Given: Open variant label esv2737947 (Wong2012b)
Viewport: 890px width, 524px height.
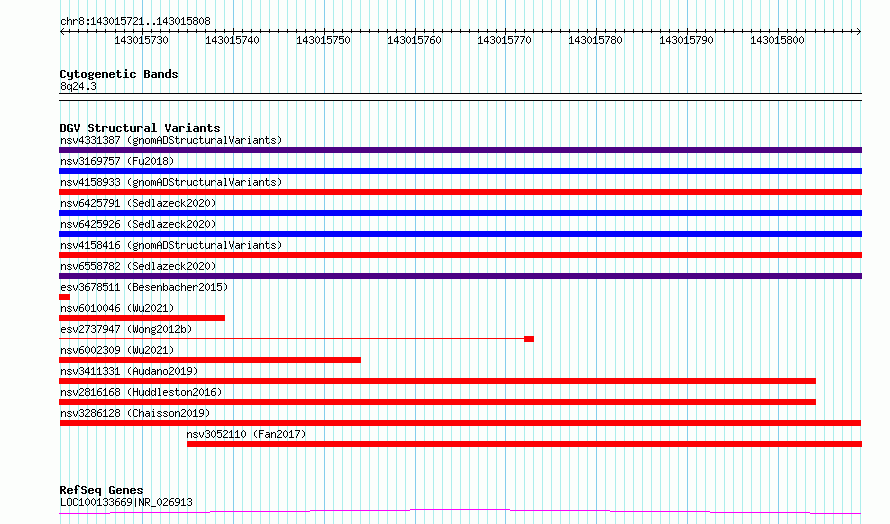Looking at the screenshot, I should click(x=126, y=329).
